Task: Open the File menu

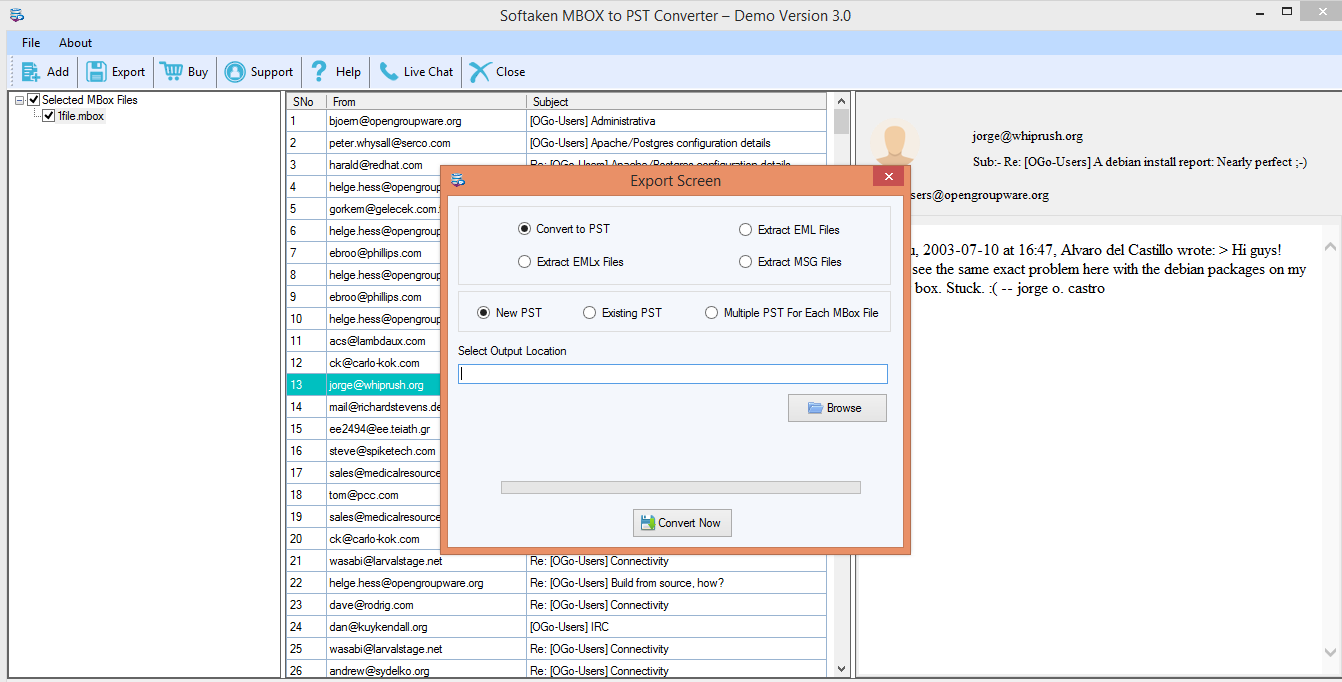Action: (31, 43)
